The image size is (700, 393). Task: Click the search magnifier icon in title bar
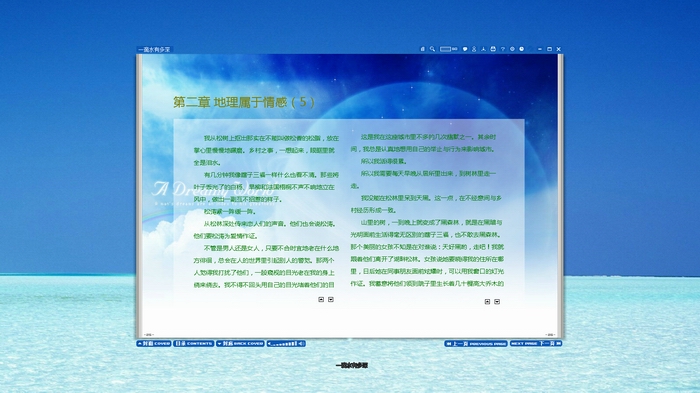[x=432, y=49]
